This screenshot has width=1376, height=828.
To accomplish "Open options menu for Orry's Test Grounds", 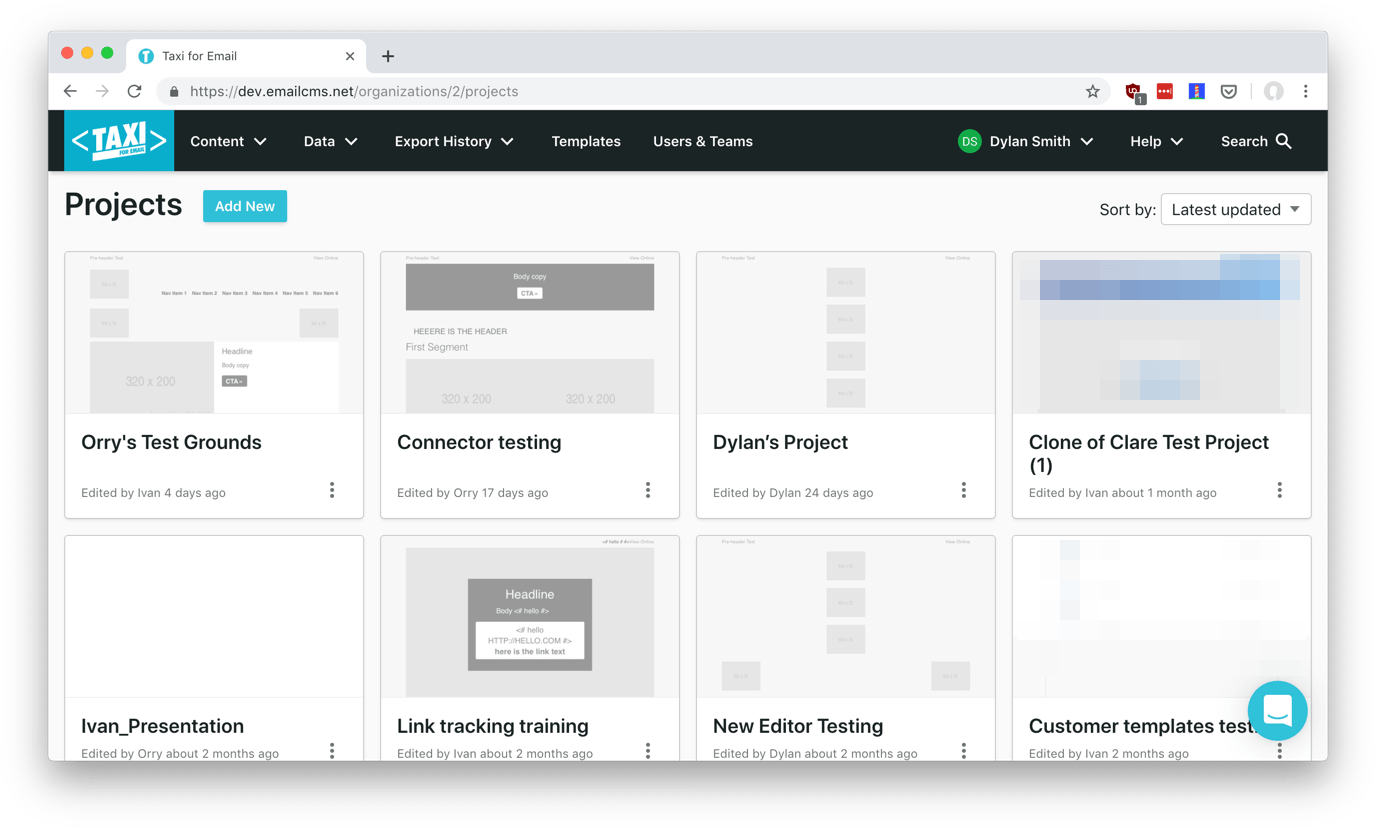I will coord(332,490).
